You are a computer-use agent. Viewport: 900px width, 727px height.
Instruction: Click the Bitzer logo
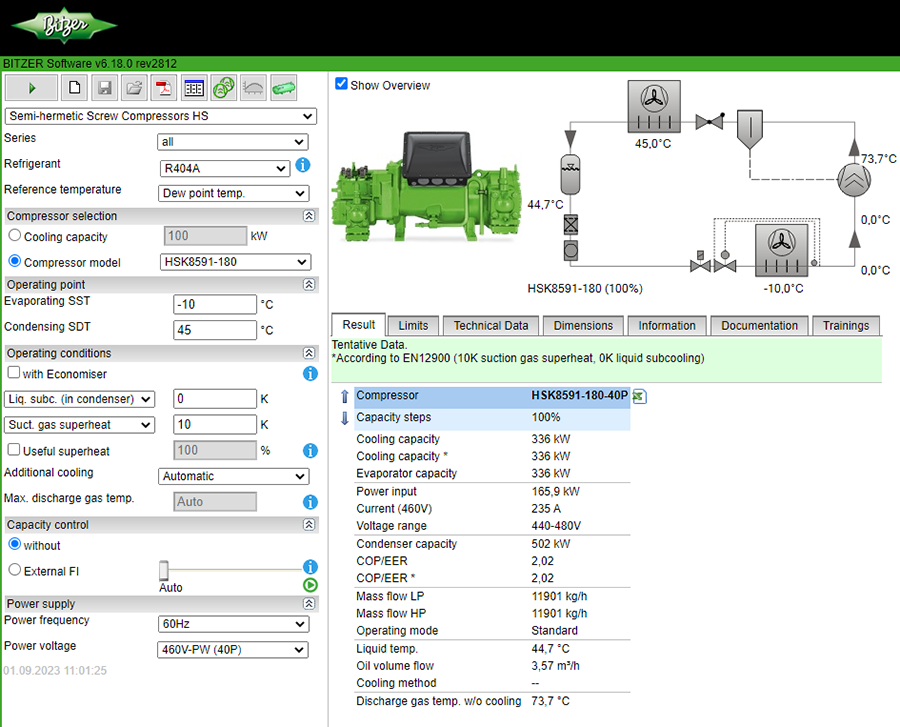click(64, 25)
